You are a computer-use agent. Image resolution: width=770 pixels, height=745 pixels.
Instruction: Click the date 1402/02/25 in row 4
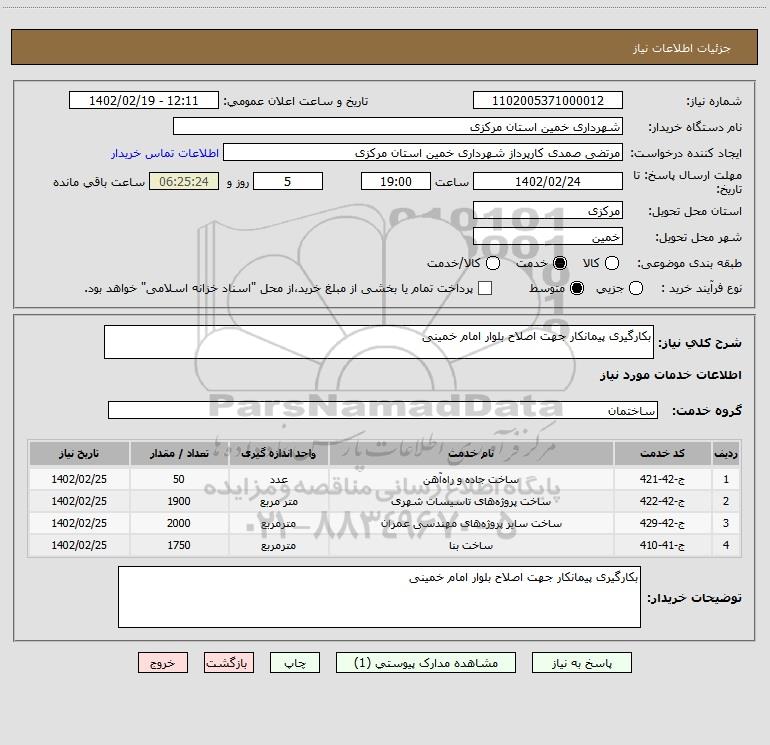click(x=79, y=545)
